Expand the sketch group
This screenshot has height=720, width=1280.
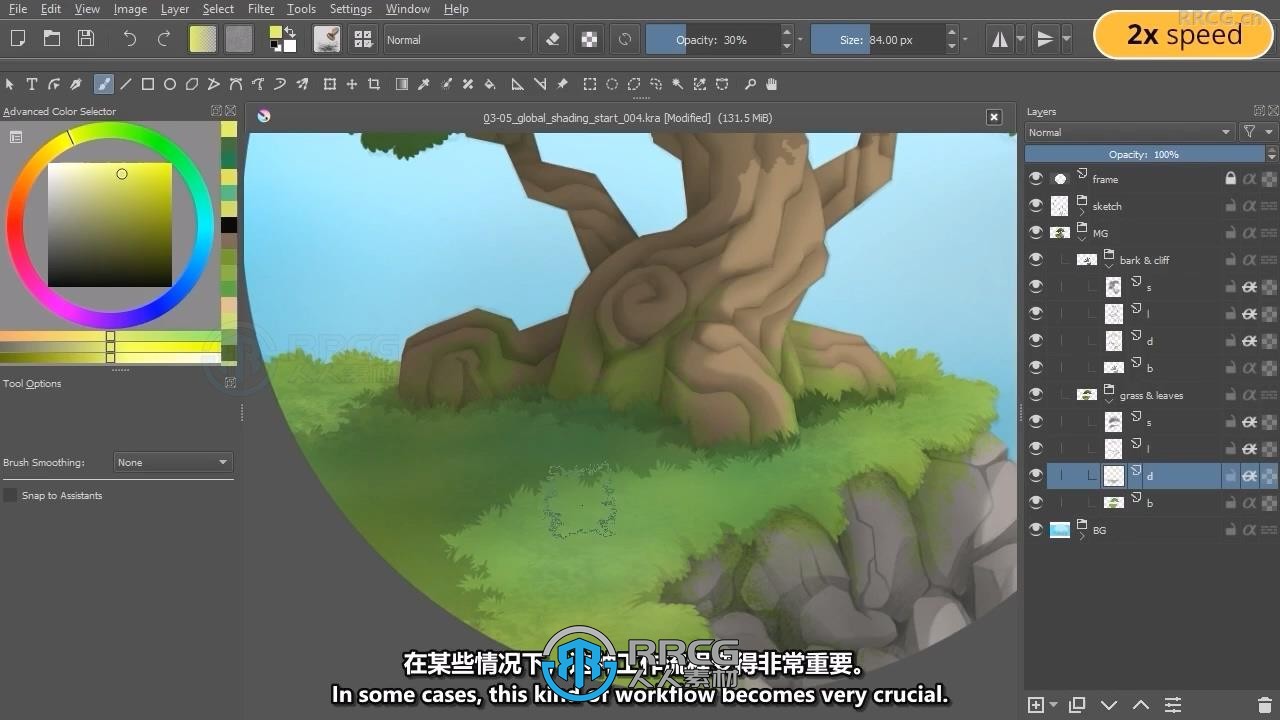[x=1082, y=213]
